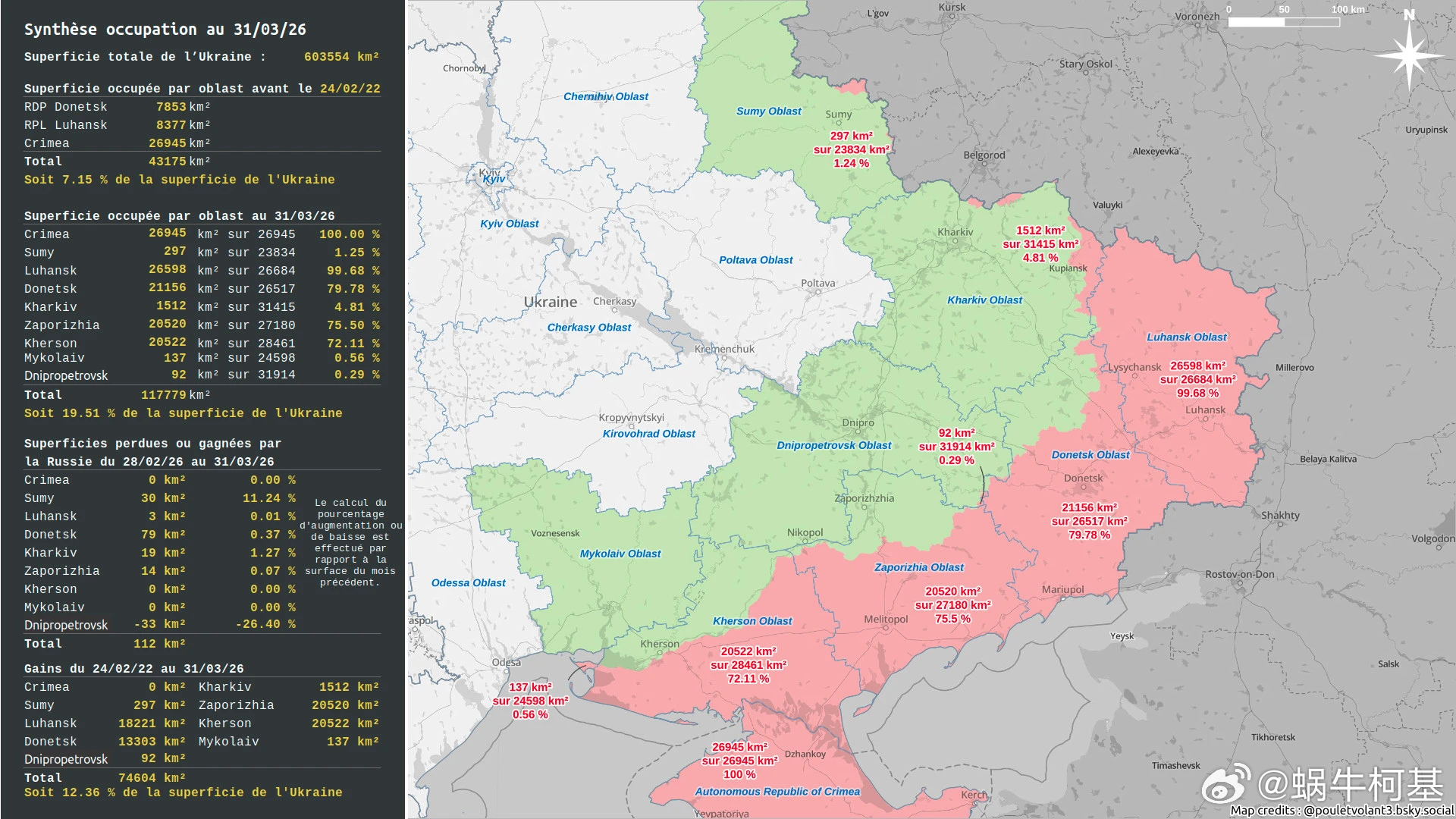Click the map scale bar
The width and height of the screenshot is (1456, 819).
[x=1283, y=22]
